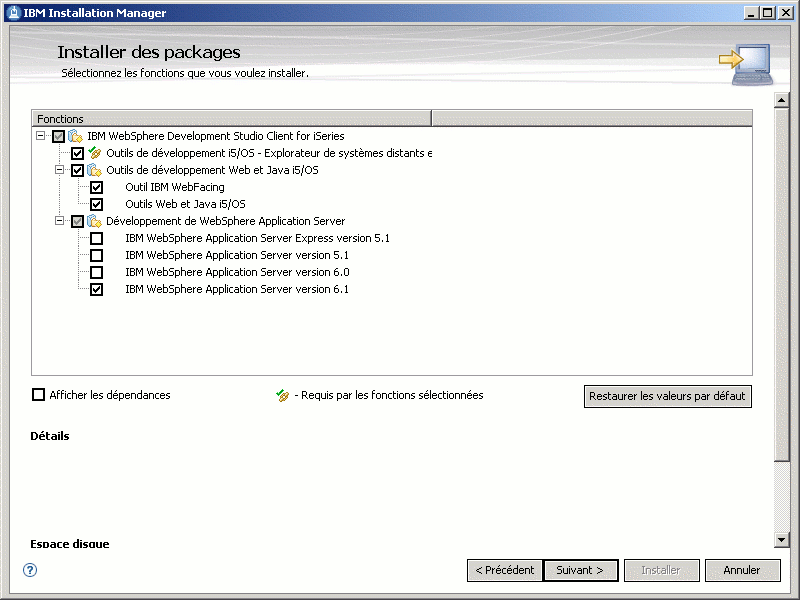Image resolution: width=800 pixels, height=600 pixels.
Task: Toggle Développement de WebSphere Application Server checkbox
Action: point(77,221)
